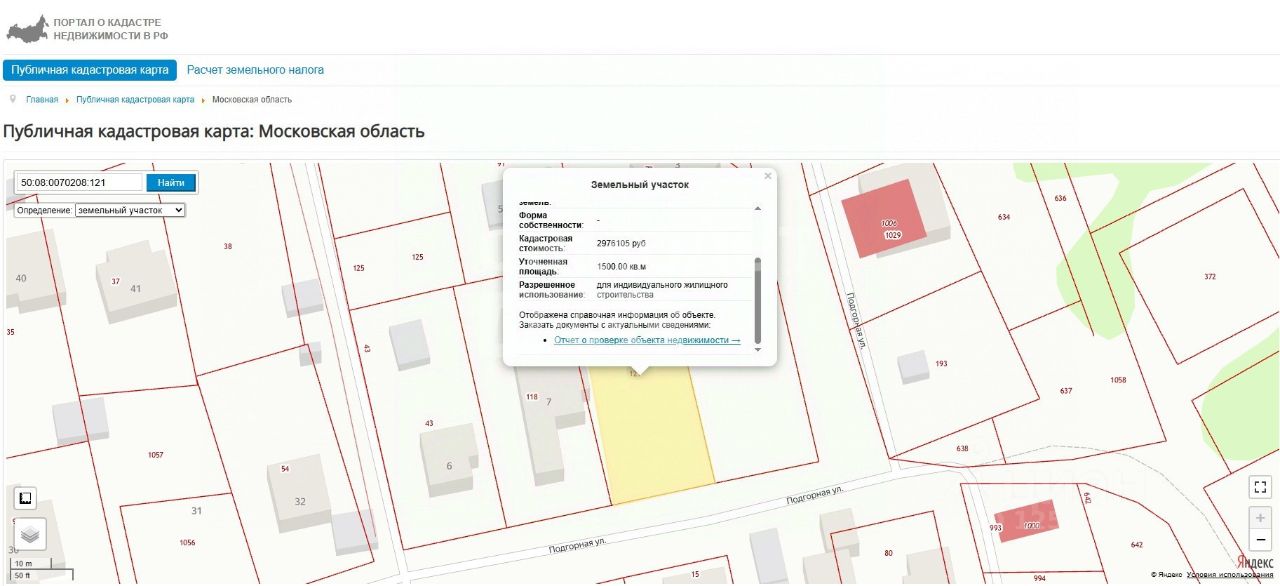Image resolution: width=1280 pixels, height=586 pixels.
Task: Open the map layers selector
Action: pos(30,534)
